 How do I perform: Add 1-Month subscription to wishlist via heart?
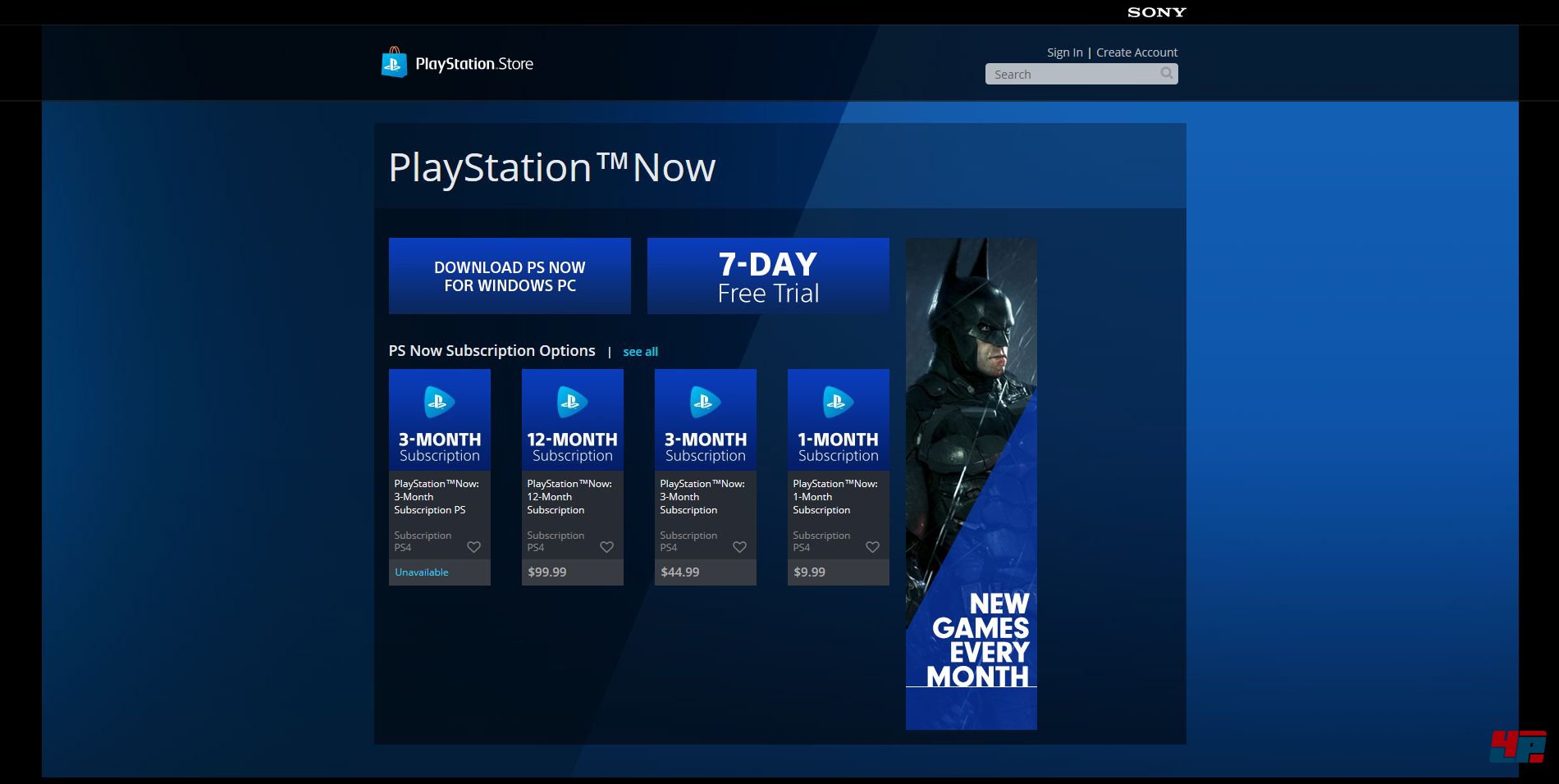pos(872,547)
